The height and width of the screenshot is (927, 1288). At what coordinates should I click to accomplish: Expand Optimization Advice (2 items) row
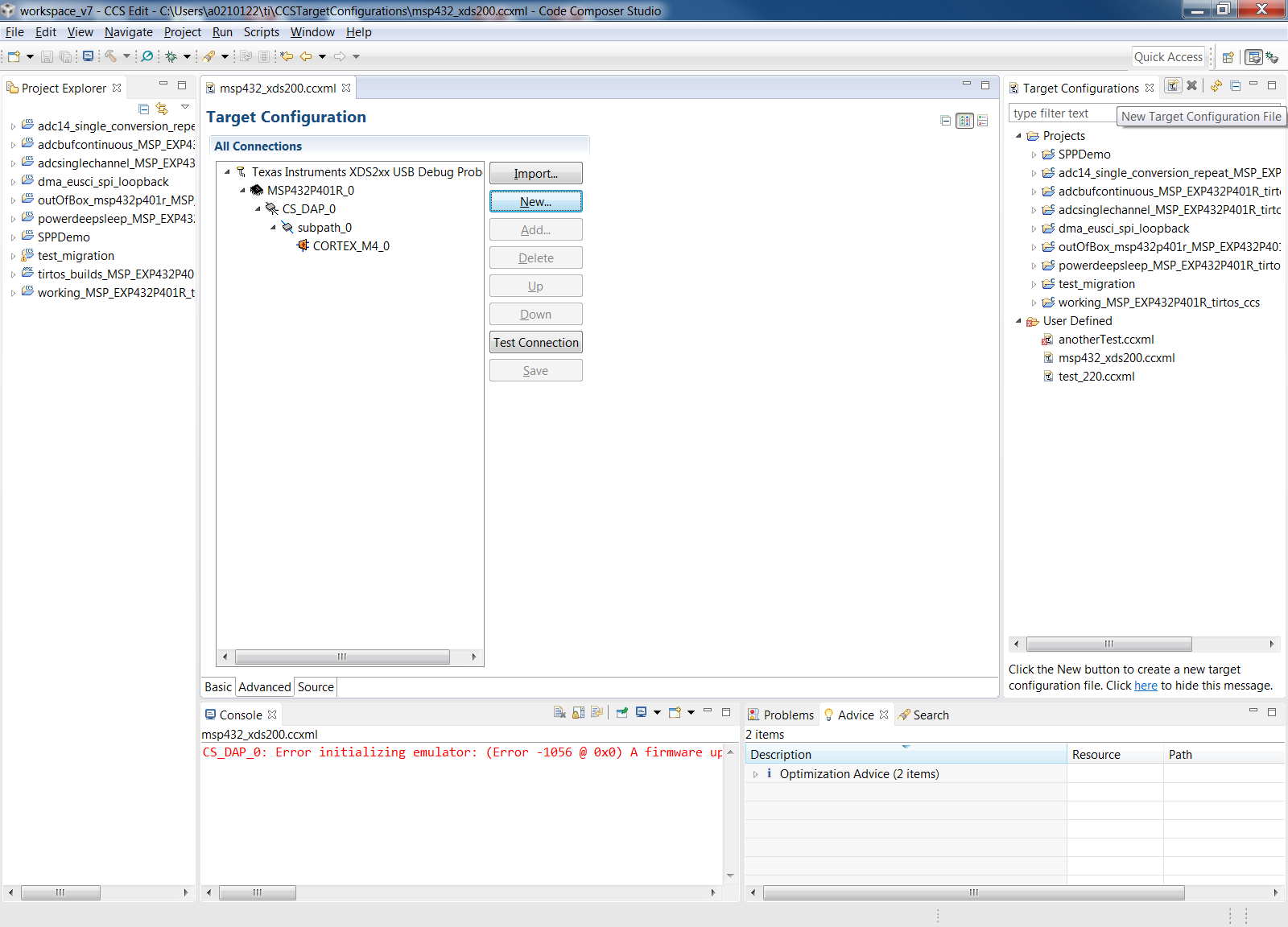755,774
